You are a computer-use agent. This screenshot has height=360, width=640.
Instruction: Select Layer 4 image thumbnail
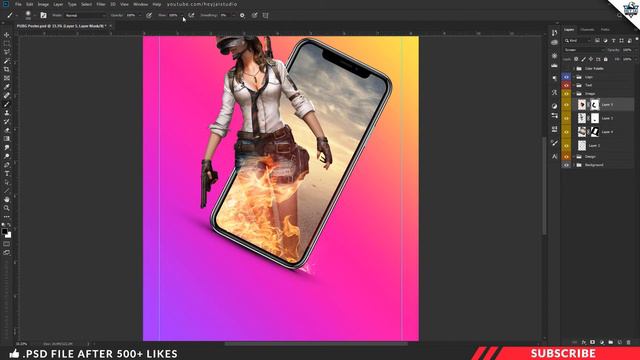(x=582, y=132)
